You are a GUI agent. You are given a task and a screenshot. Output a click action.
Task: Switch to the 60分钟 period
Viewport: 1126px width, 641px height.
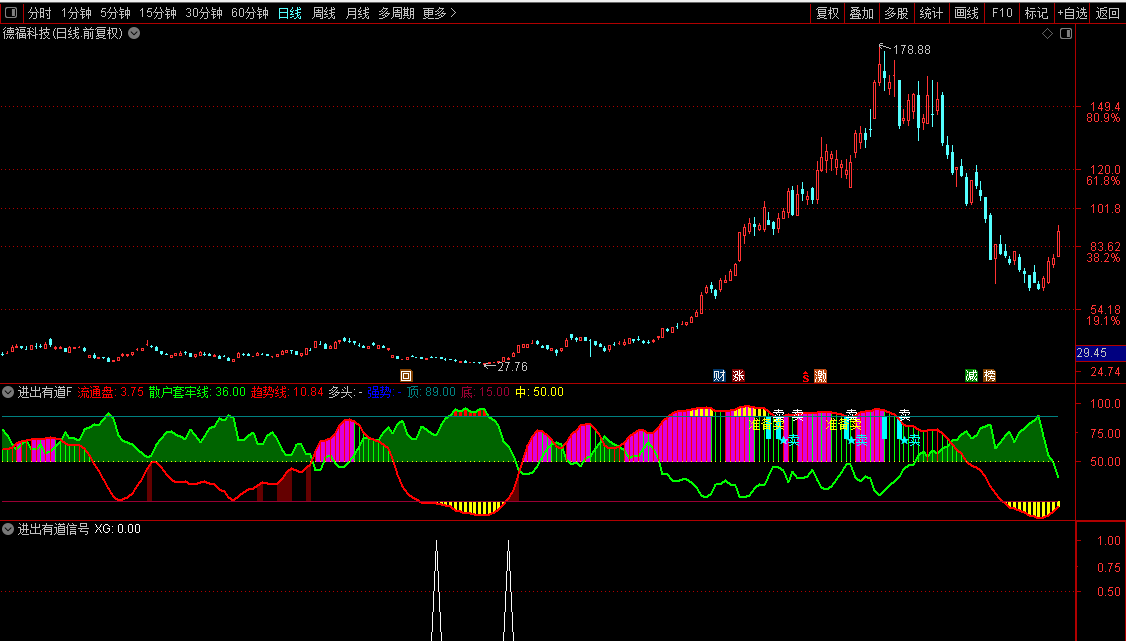(x=250, y=13)
